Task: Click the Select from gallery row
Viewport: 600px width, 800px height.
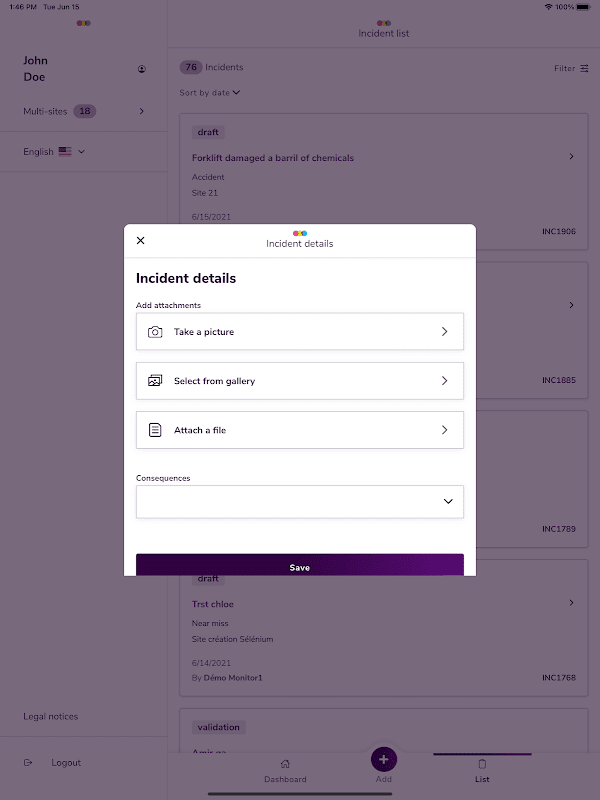Action: (x=300, y=381)
